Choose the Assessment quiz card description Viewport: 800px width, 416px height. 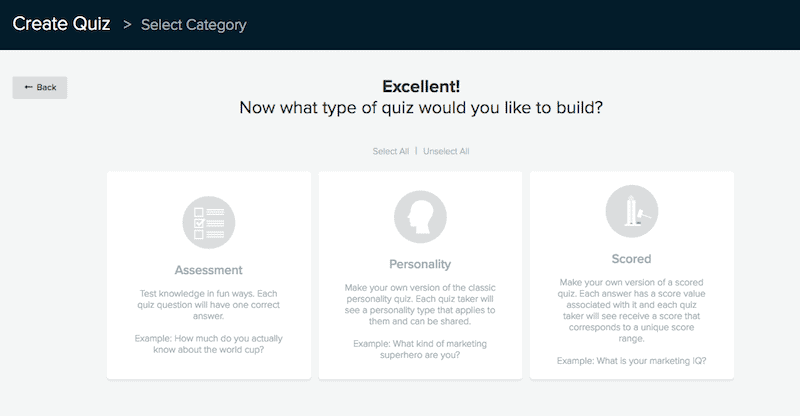coord(209,305)
